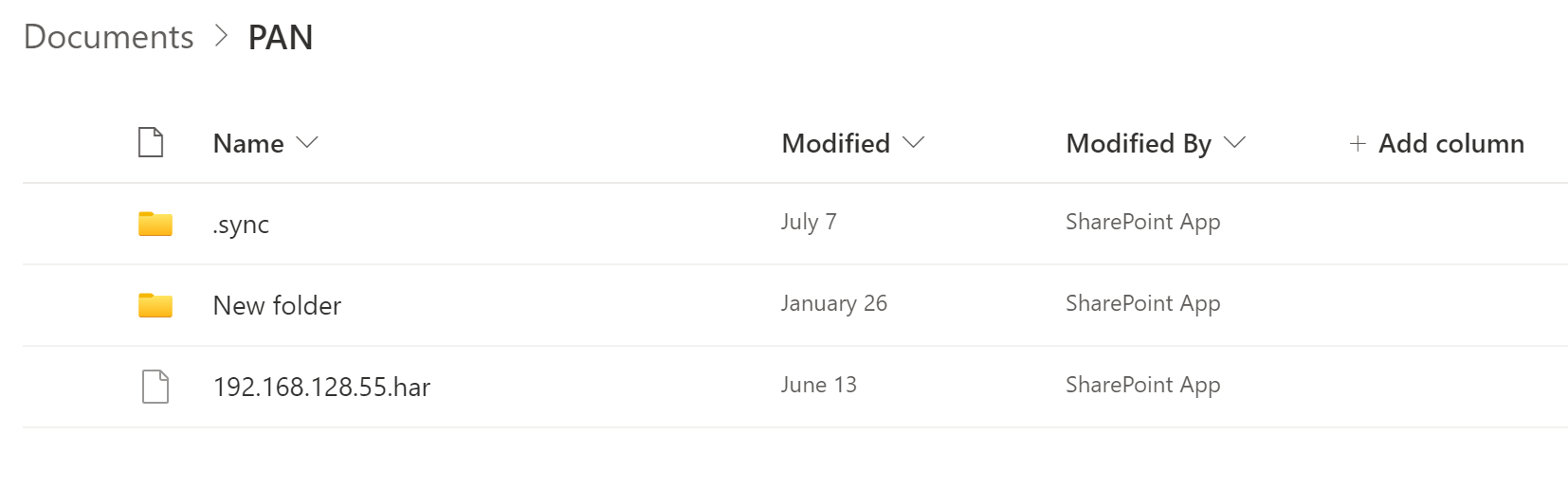
Task: Click the Name column header
Action: [x=248, y=144]
